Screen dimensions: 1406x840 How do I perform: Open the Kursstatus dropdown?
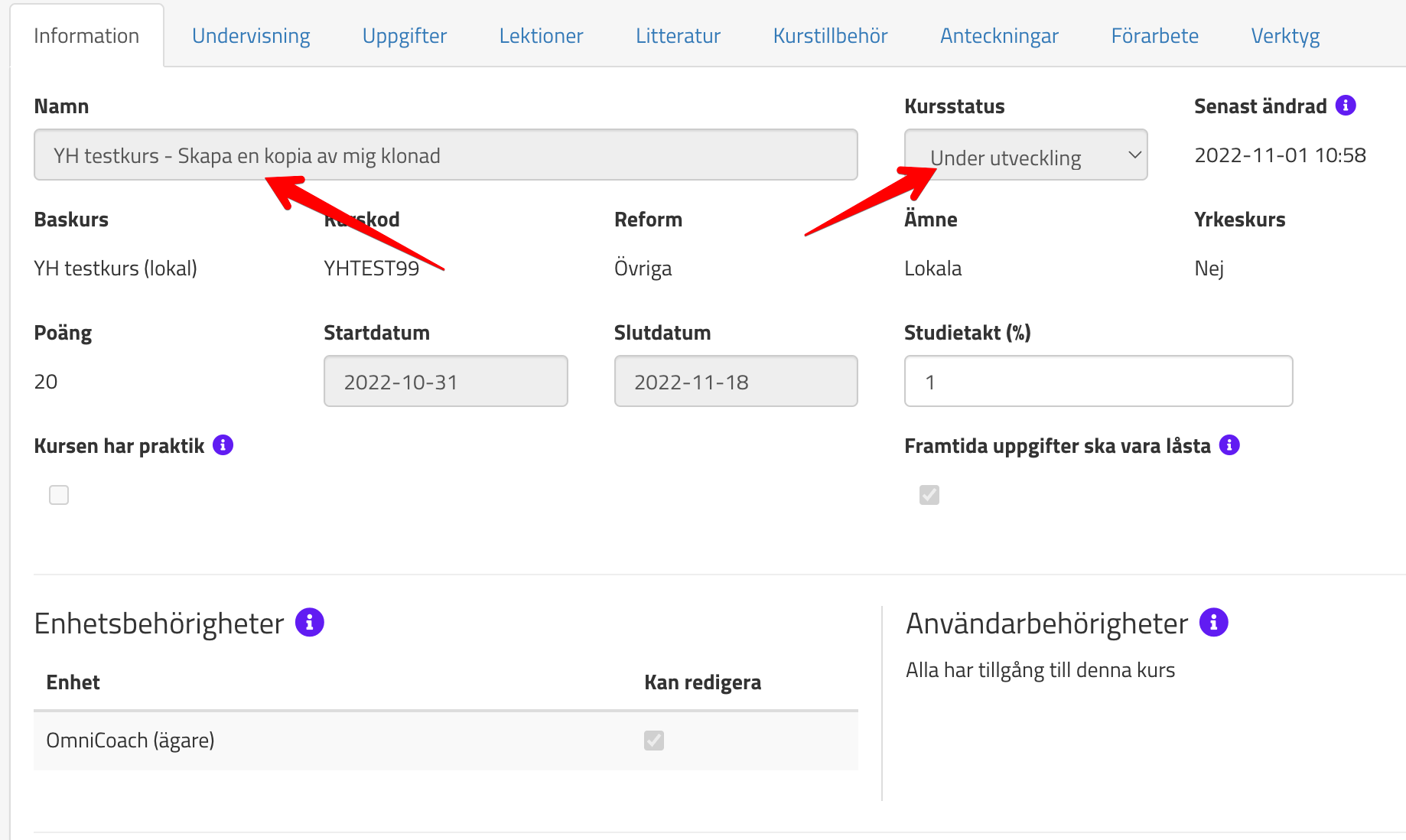tap(1025, 155)
